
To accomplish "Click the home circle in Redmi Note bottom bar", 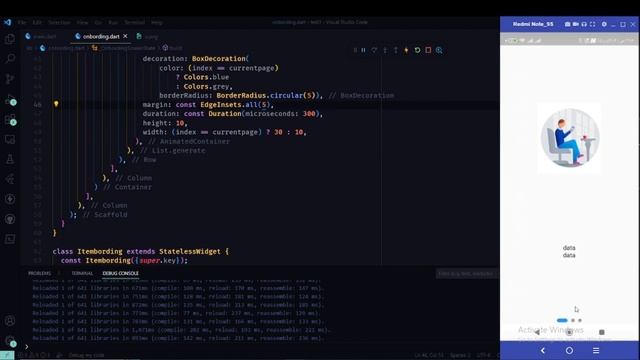I will [569, 350].
